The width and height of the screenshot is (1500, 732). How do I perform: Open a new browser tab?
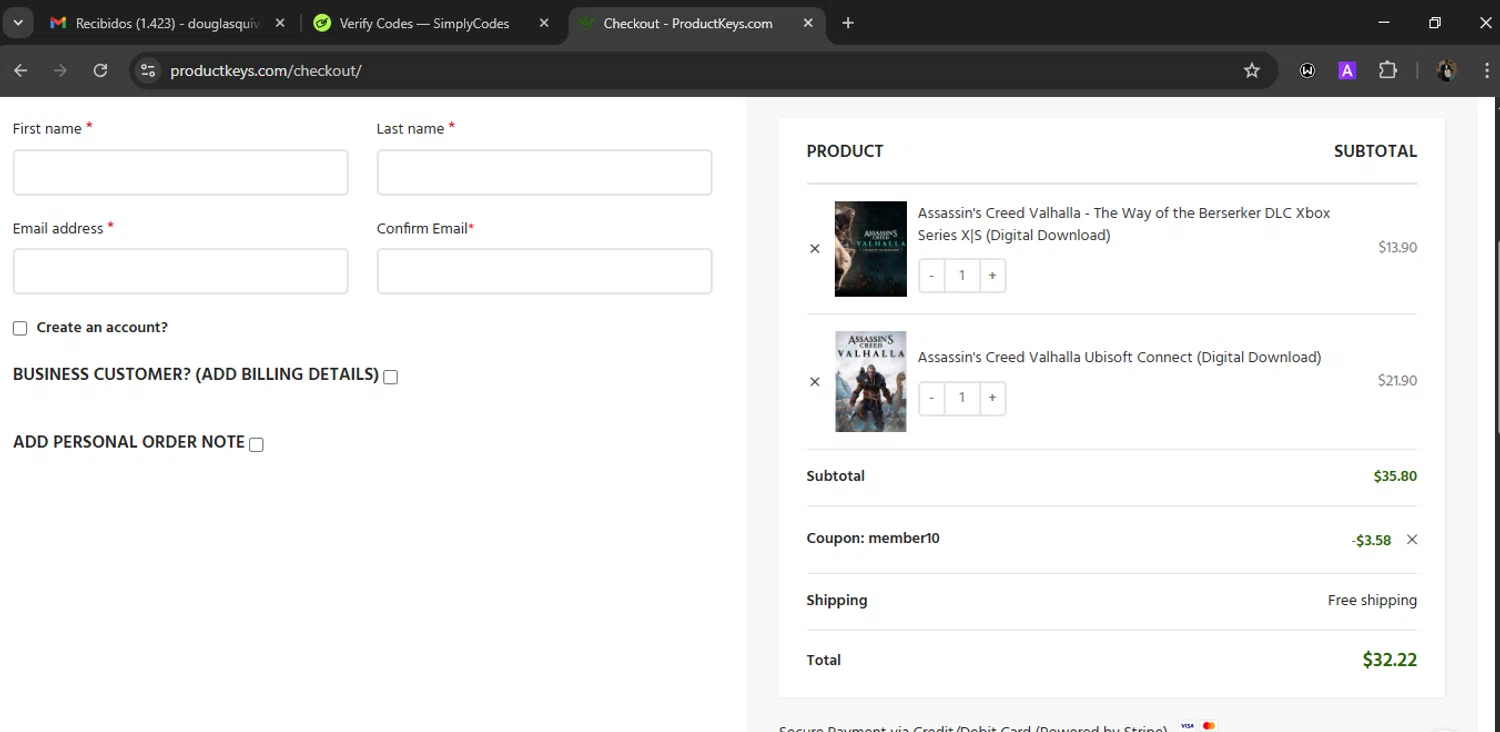848,23
